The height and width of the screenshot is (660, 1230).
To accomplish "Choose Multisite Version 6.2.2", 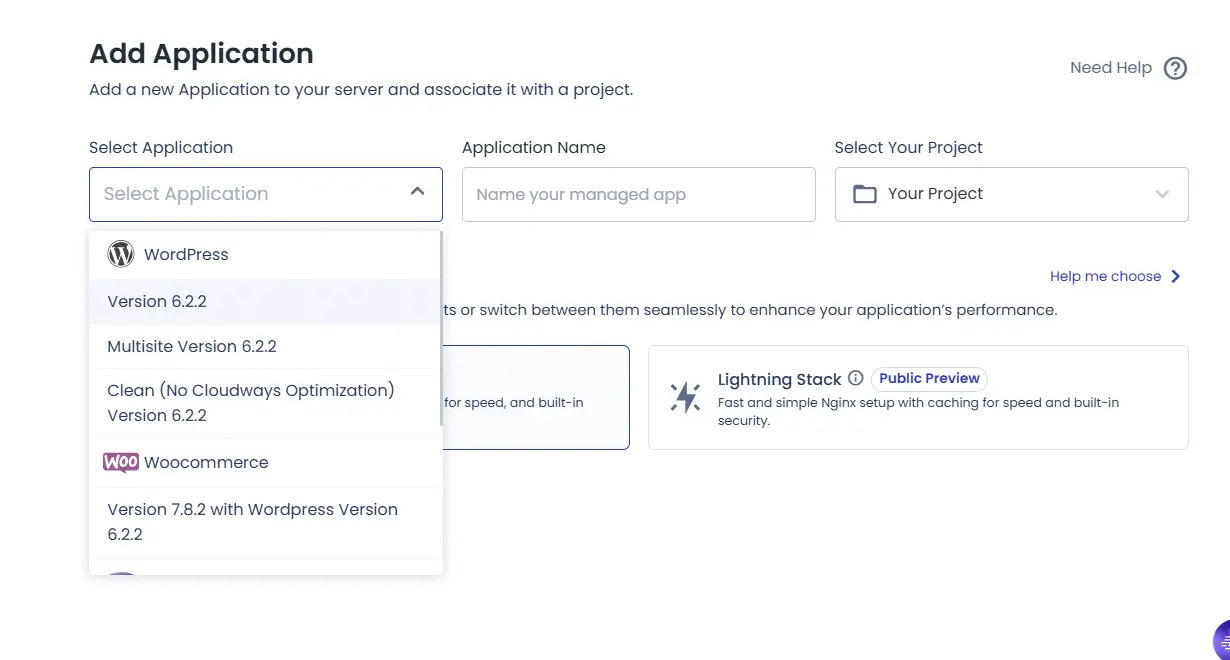I will (192, 347).
